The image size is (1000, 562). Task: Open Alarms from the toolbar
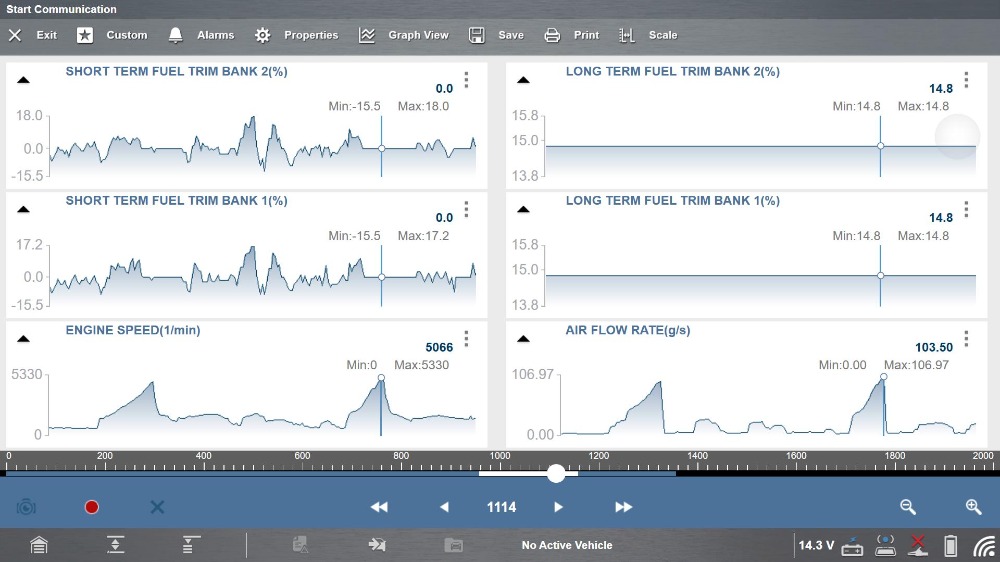201,35
